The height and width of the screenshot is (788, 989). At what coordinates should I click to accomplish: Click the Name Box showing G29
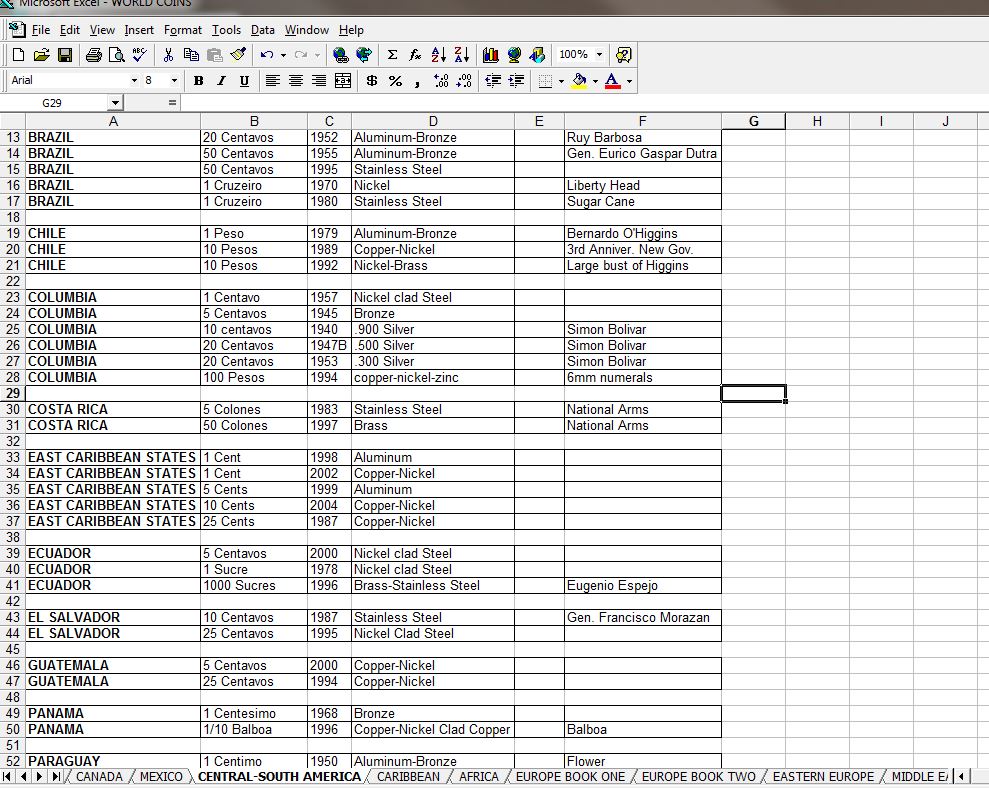click(54, 103)
